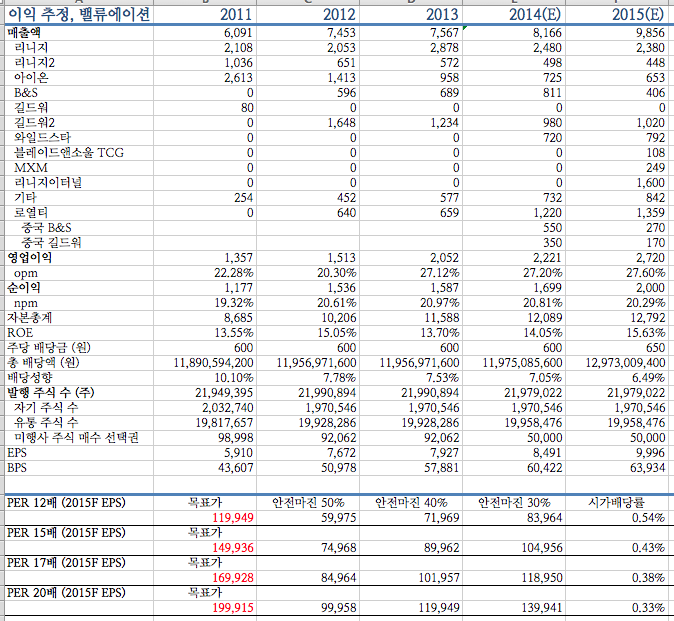Click the red target price 149,936
The width and height of the screenshot is (674, 621).
[x=233, y=548]
